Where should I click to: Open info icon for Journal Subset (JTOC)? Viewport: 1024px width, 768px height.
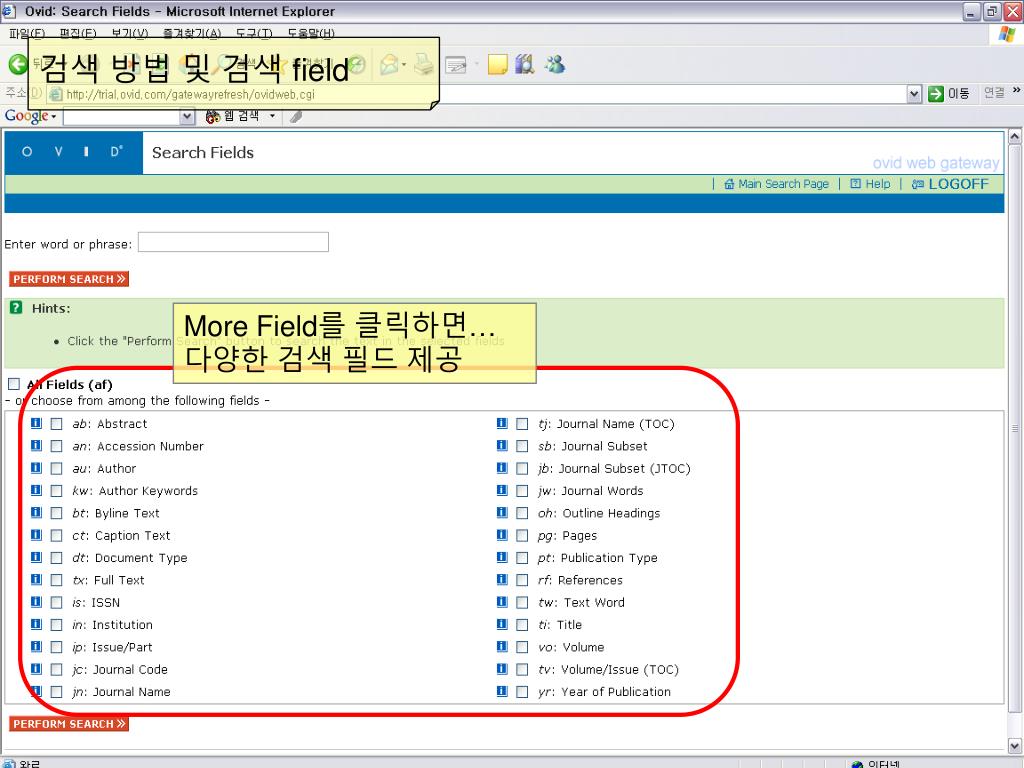tap(502, 468)
